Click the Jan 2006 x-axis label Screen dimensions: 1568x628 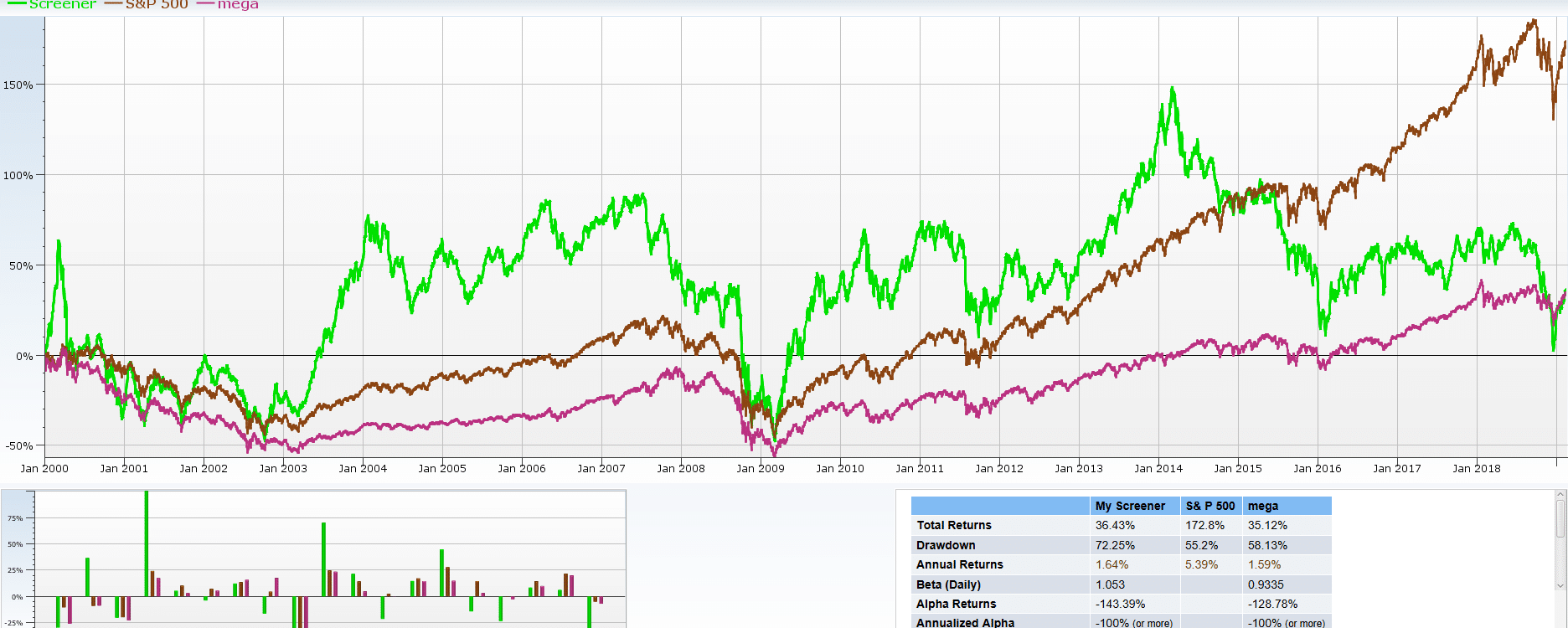[522, 468]
